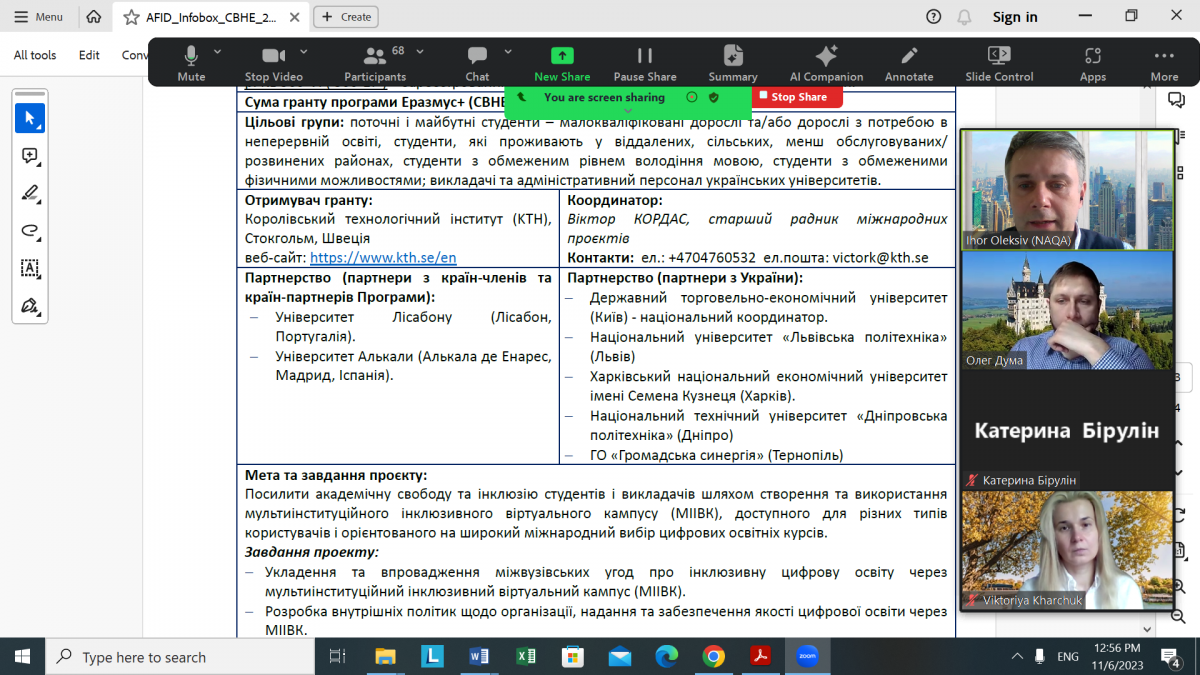1200x675 pixels.
Task: Open the Zoom Chat panel
Action: 477,62
